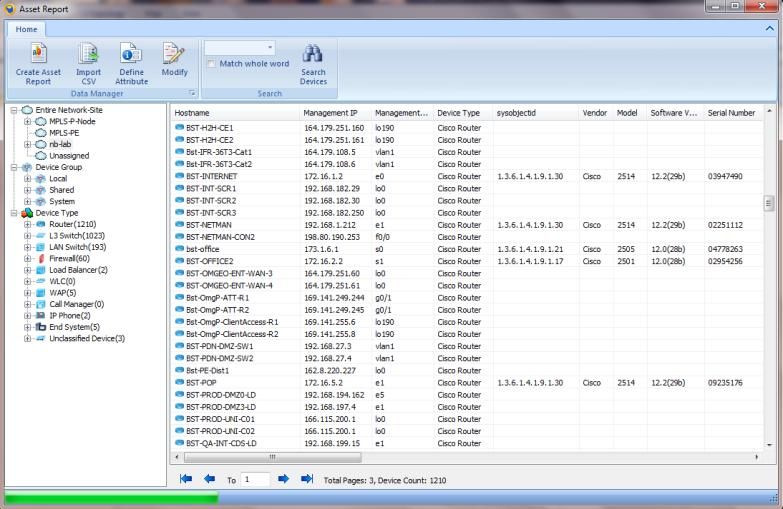This screenshot has height=509, width=783.
Task: Select the BST-QA-INT-CDS-LD row
Action: (x=466, y=444)
